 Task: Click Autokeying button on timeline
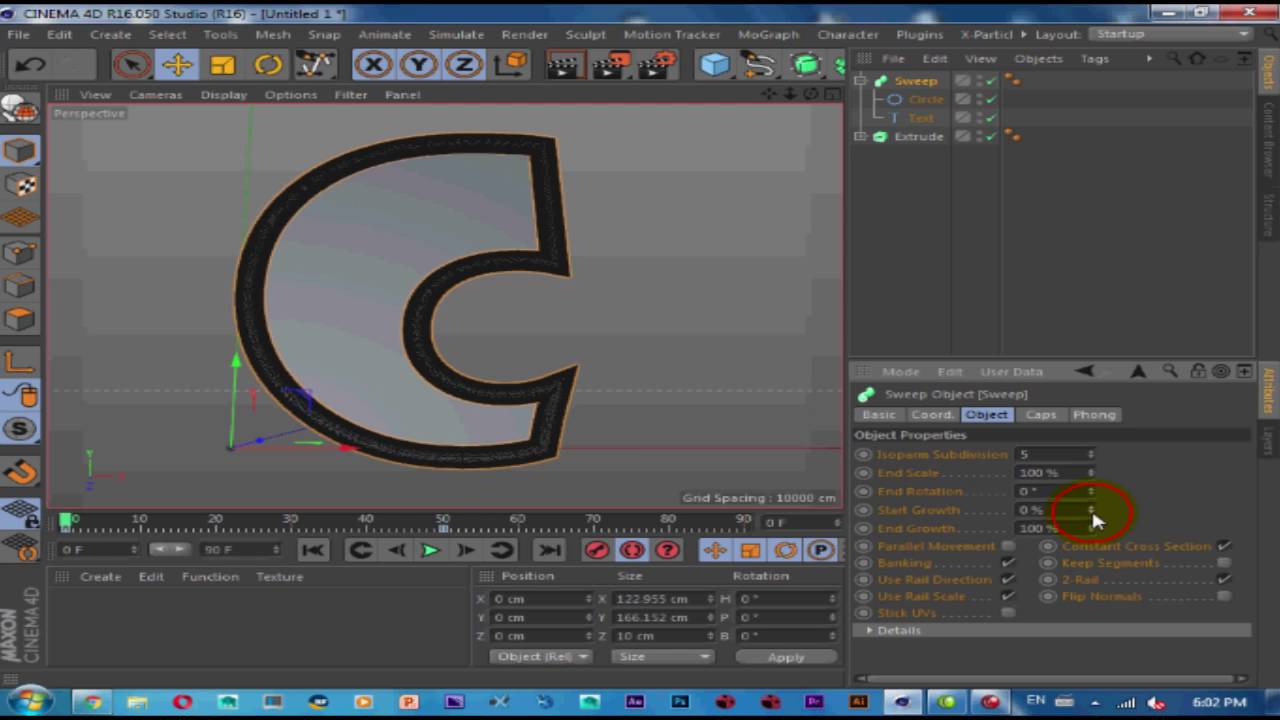coord(632,550)
